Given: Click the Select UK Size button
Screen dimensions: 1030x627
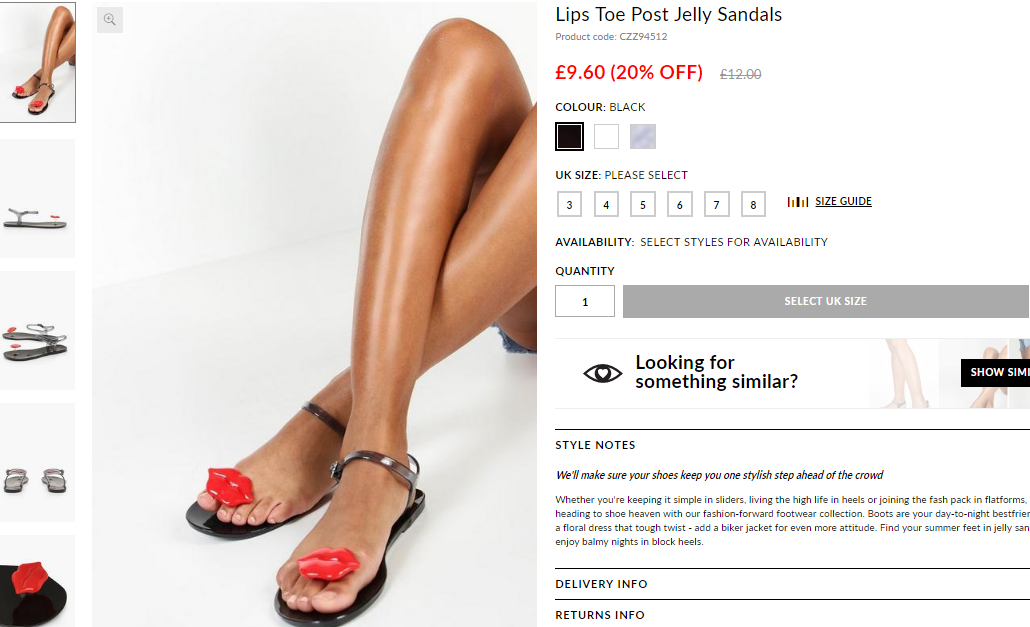Looking at the screenshot, I should [x=826, y=301].
